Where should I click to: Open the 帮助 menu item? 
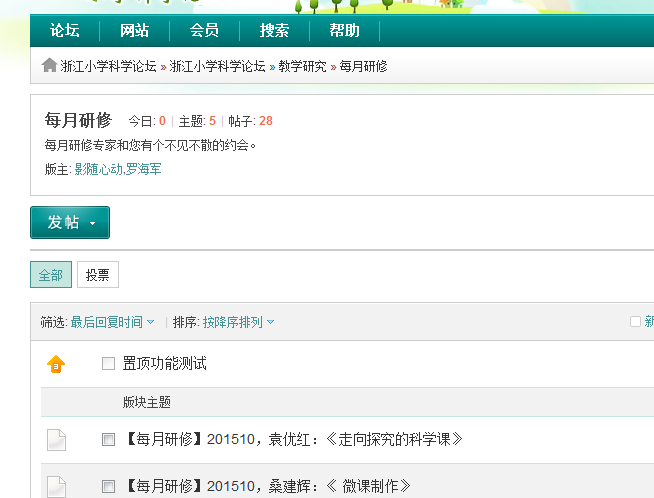[344, 31]
